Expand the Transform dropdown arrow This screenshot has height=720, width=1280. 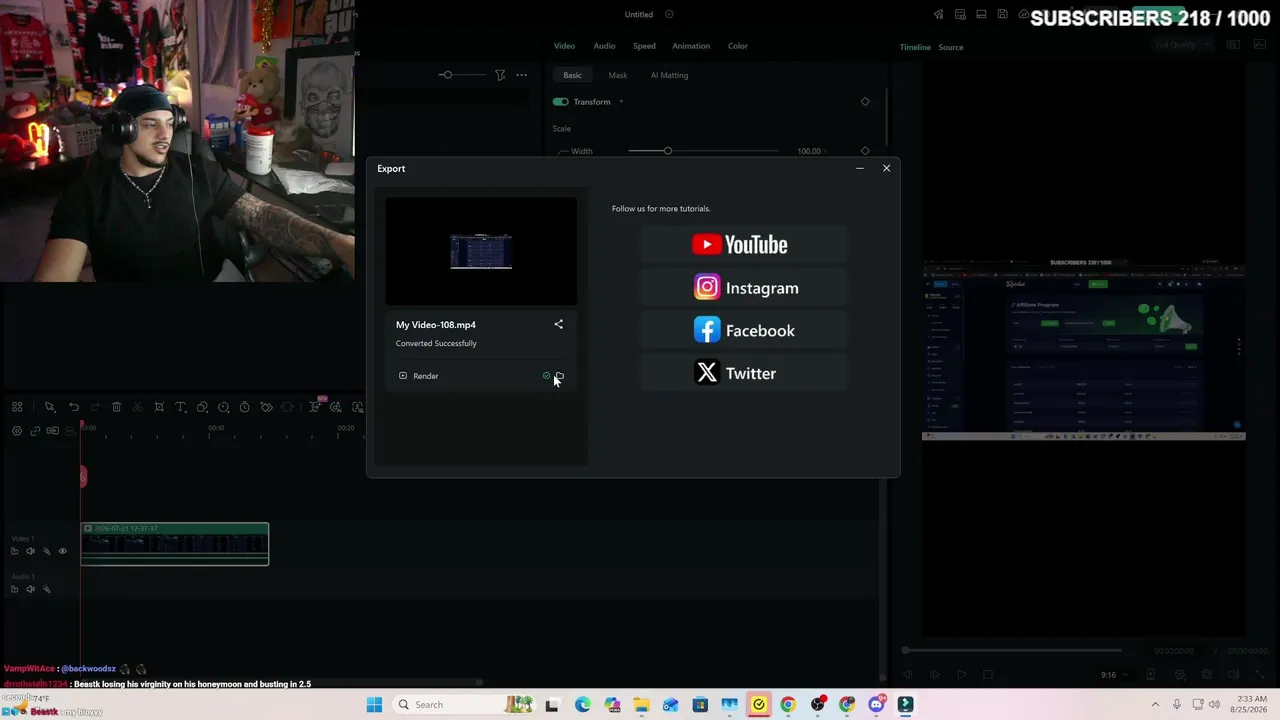click(x=621, y=102)
